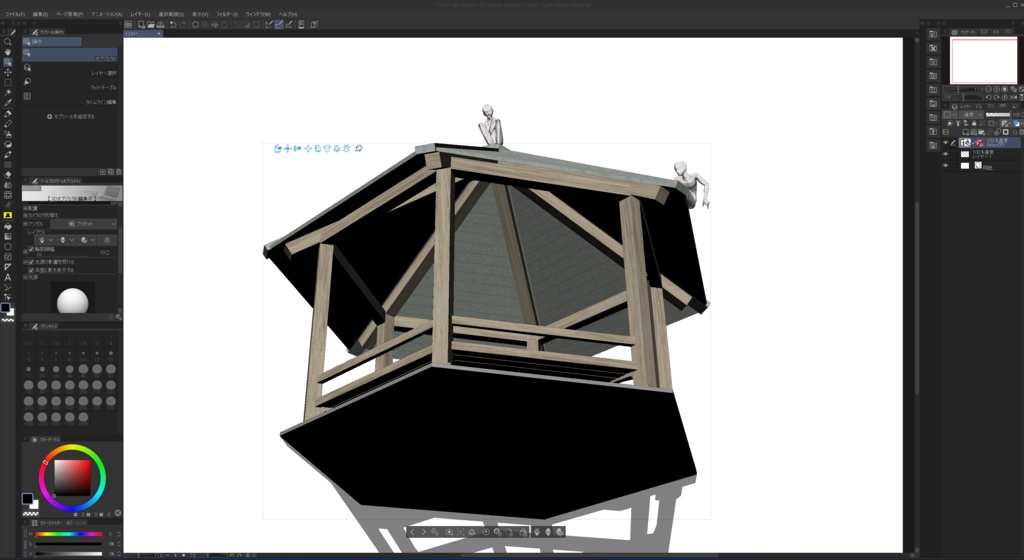The image size is (1024, 560).
Task: Select the タイムライン編集 sub tool
Action: tap(70, 99)
